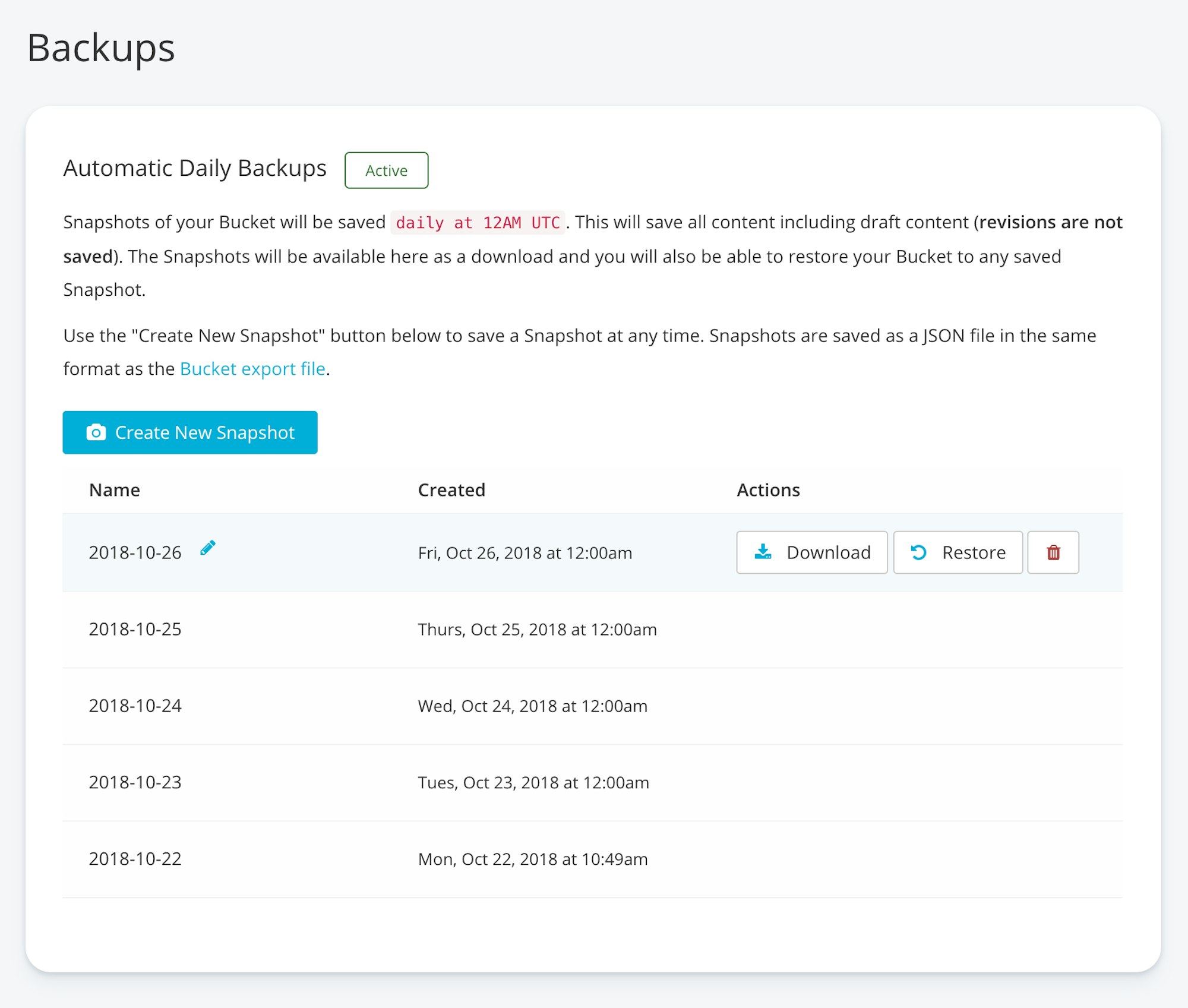Viewport: 1188px width, 1008px height.
Task: Click the download arrow icon
Action: coord(763,552)
